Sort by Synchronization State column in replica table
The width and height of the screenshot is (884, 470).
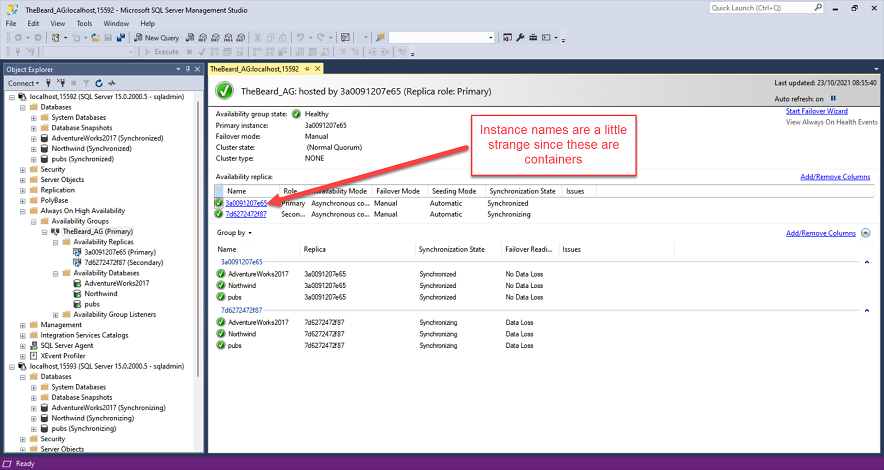pos(522,191)
